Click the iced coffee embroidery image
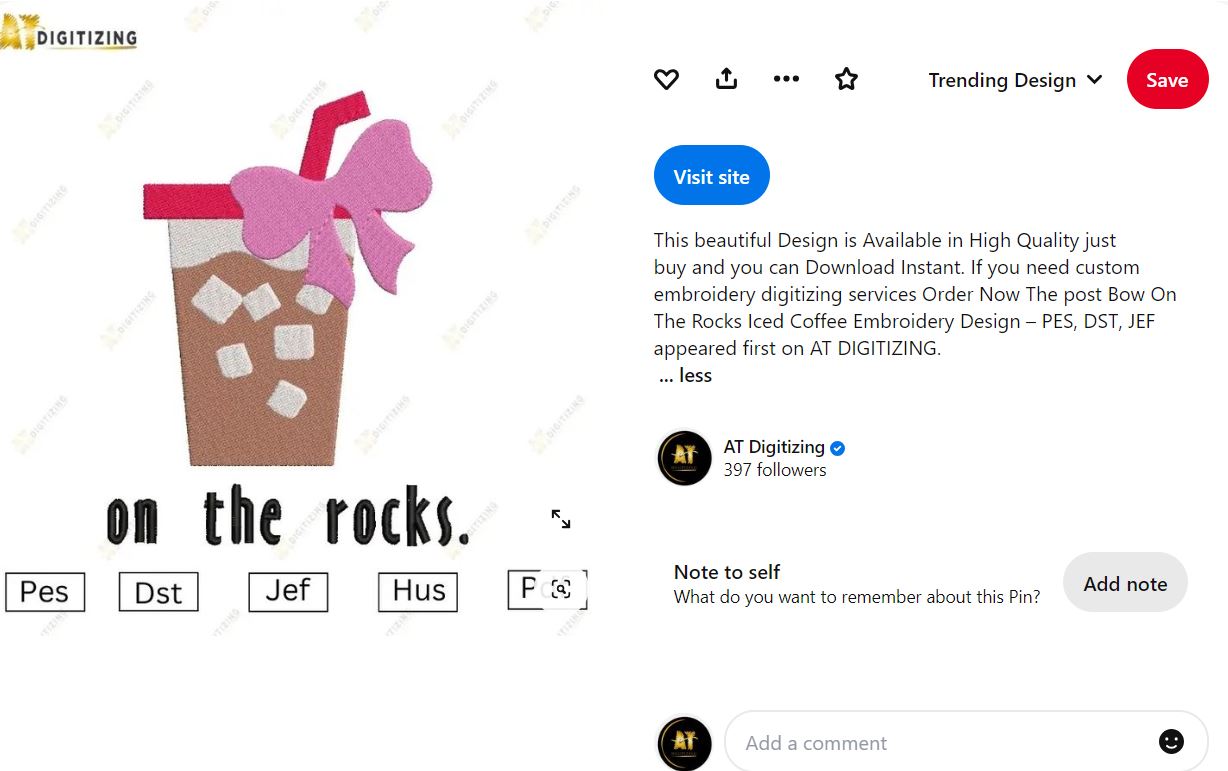The image size is (1228, 771). (x=294, y=318)
